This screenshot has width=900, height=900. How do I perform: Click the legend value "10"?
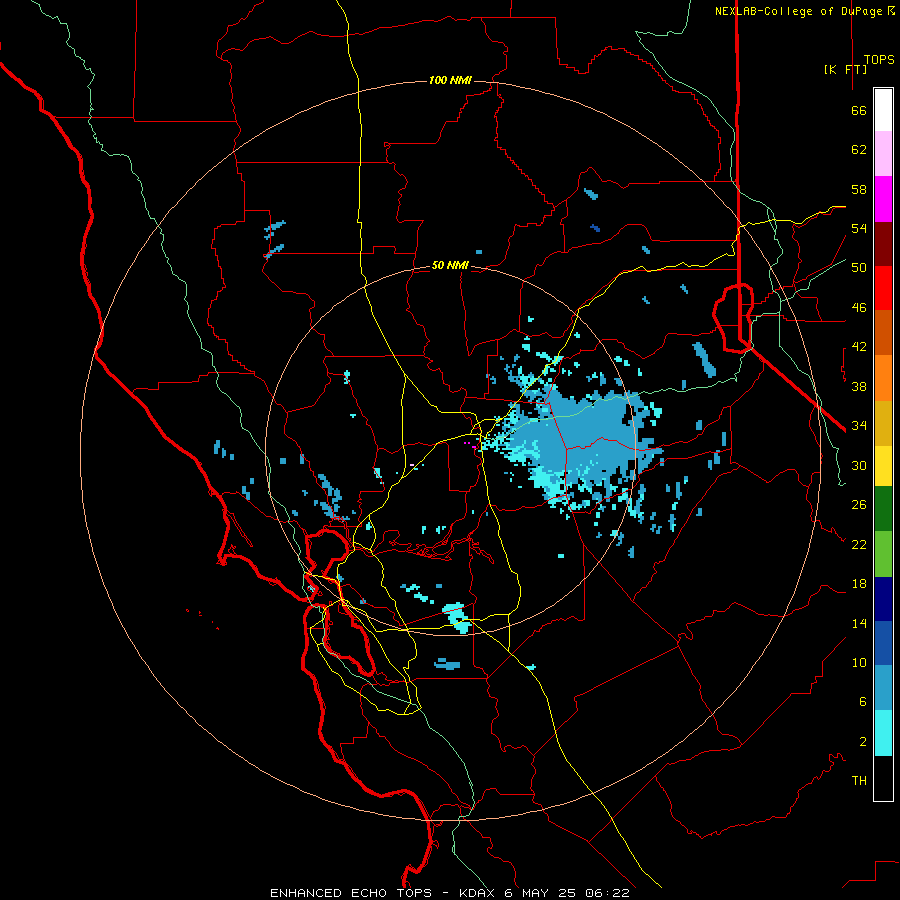(x=859, y=663)
